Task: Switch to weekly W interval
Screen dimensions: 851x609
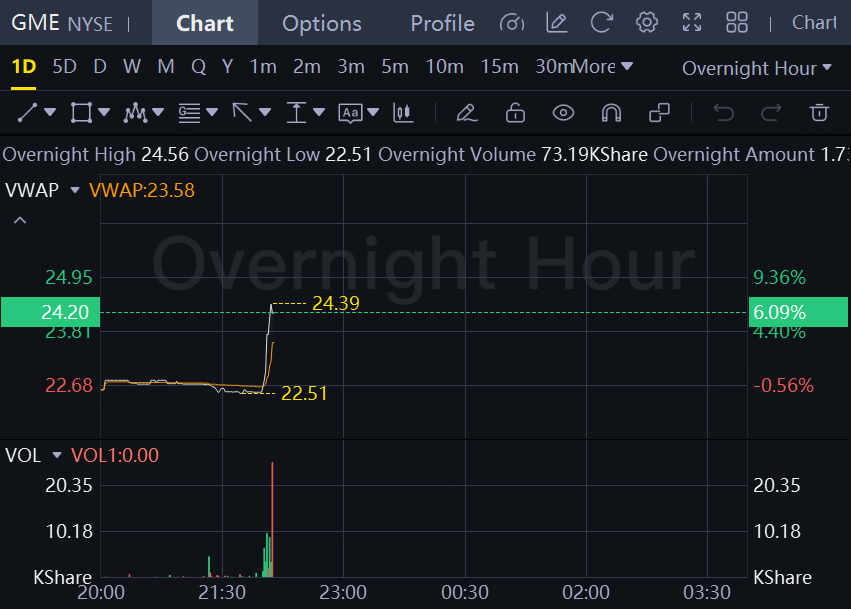Action: click(x=132, y=67)
